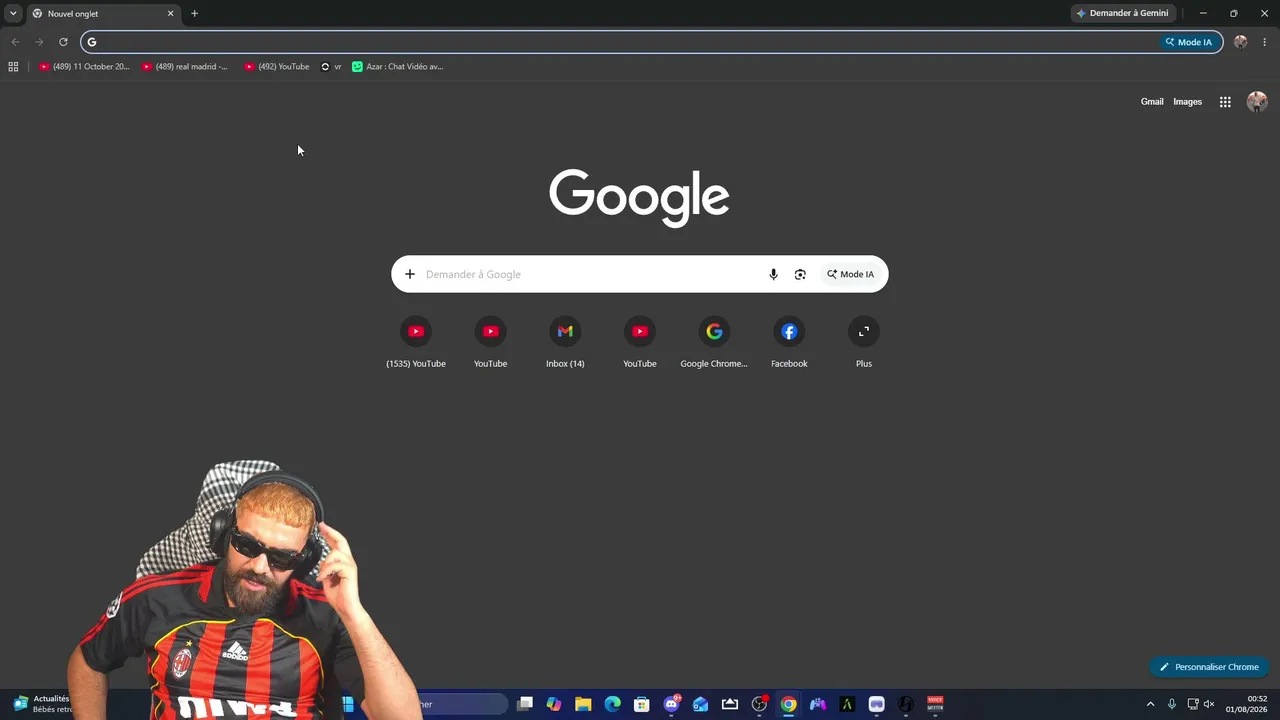Image resolution: width=1280 pixels, height=720 pixels.
Task: Open the "(489) 11 October 20..." bookmark
Action: coord(84,67)
